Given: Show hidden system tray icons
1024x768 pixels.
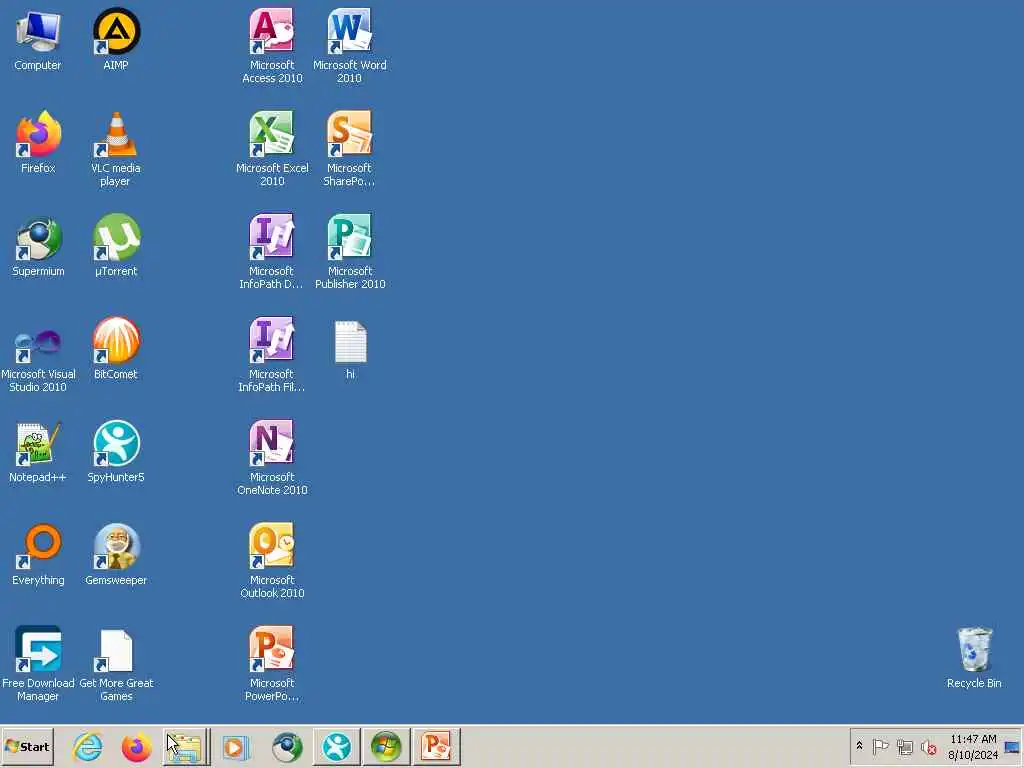Looking at the screenshot, I should coord(859,746).
